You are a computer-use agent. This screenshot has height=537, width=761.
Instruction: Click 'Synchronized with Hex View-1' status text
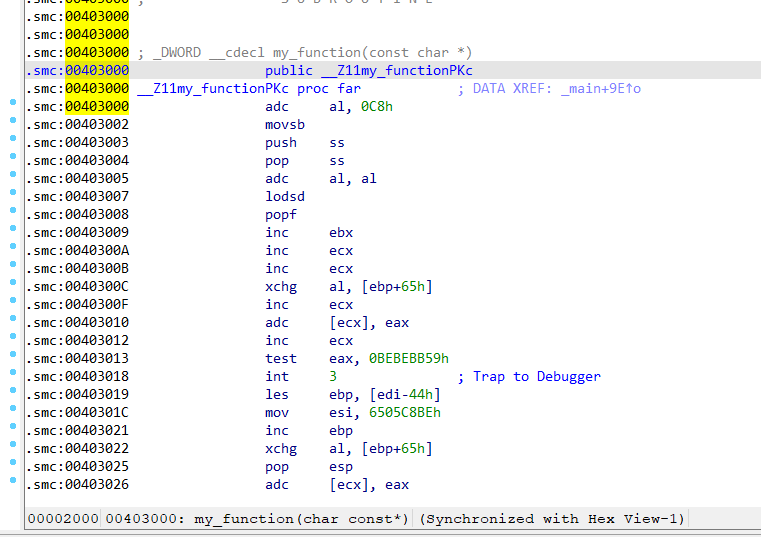552,519
